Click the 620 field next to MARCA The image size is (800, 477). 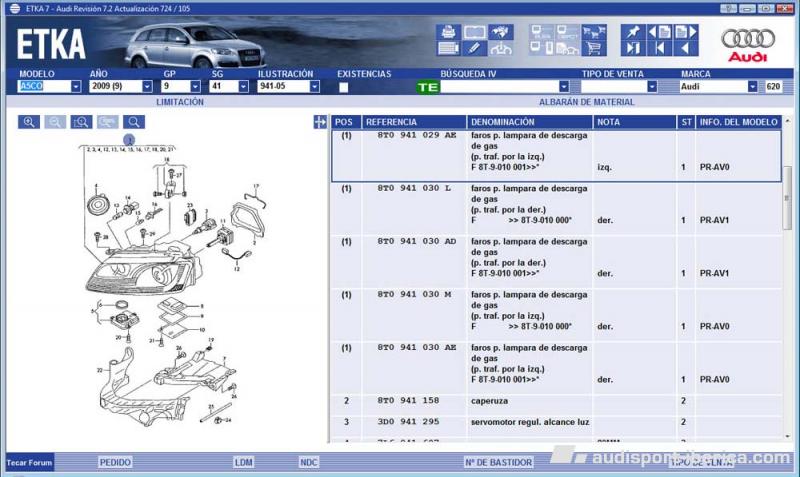tap(773, 87)
